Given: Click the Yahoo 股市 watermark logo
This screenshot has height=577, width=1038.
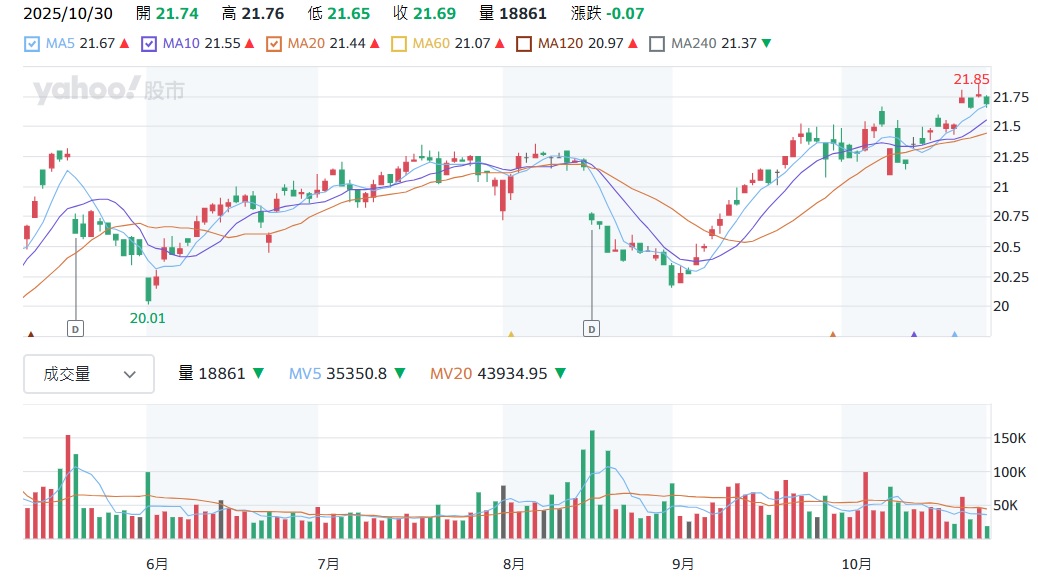Looking at the screenshot, I should point(109,91).
